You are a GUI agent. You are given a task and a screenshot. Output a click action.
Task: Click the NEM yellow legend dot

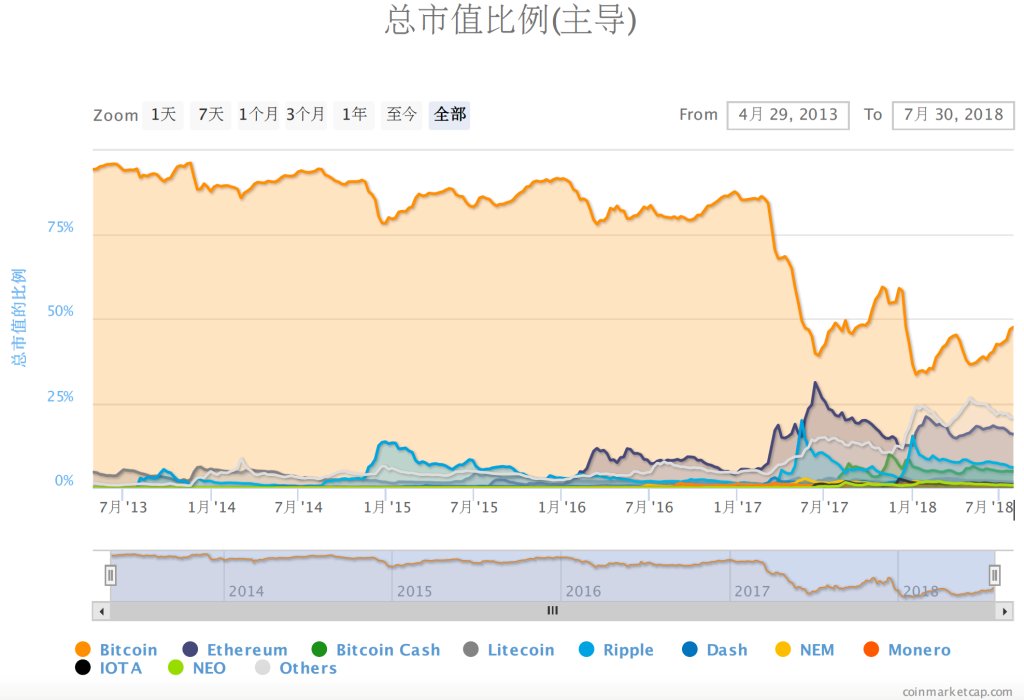[x=783, y=650]
